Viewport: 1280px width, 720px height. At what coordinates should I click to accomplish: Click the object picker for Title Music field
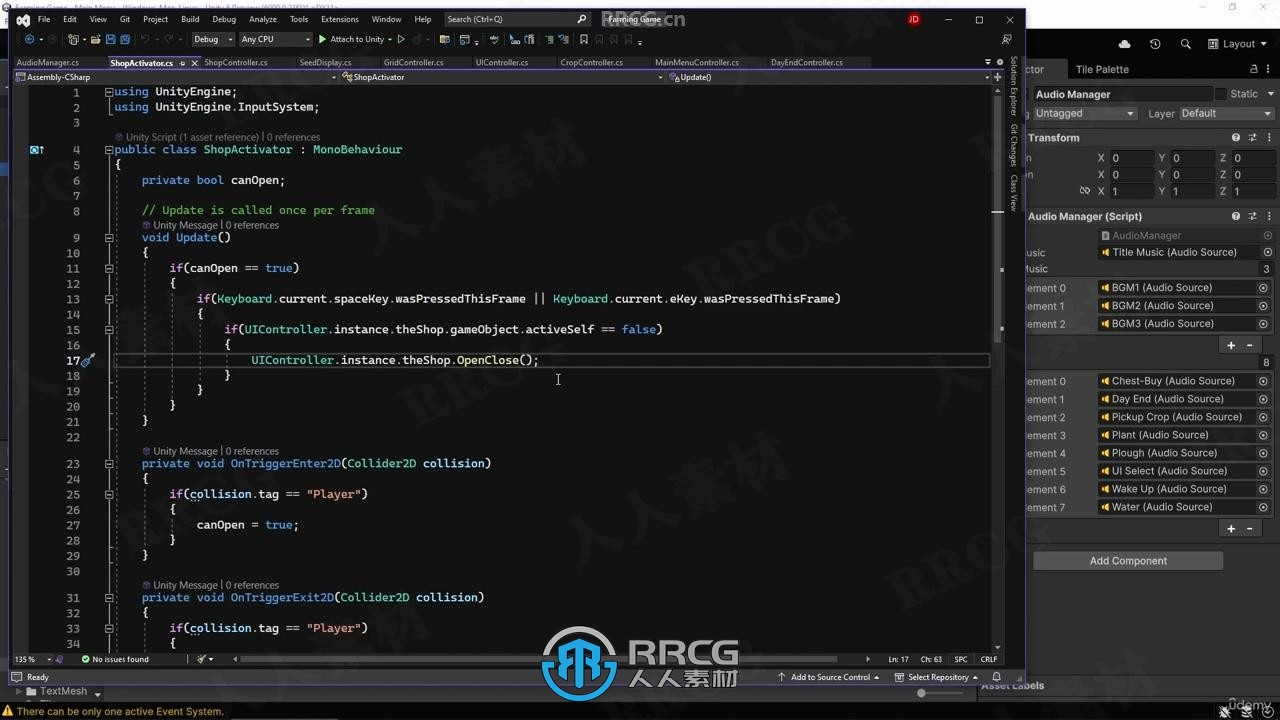(x=1267, y=253)
